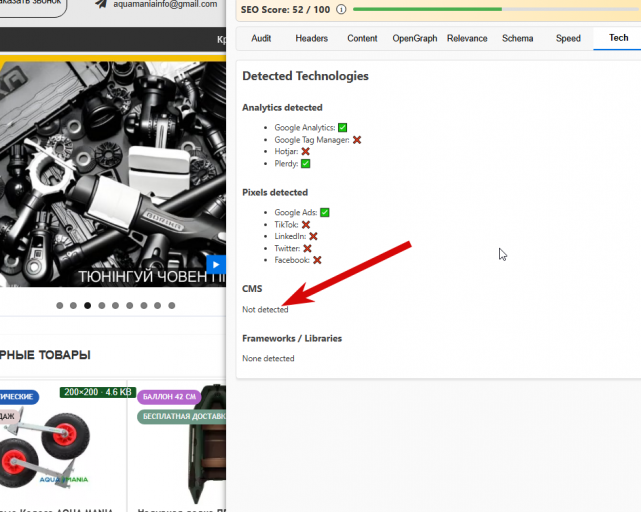The height and width of the screenshot is (512, 641).
Task: Open the boat tuning banner image
Action: pyautogui.click(x=113, y=172)
